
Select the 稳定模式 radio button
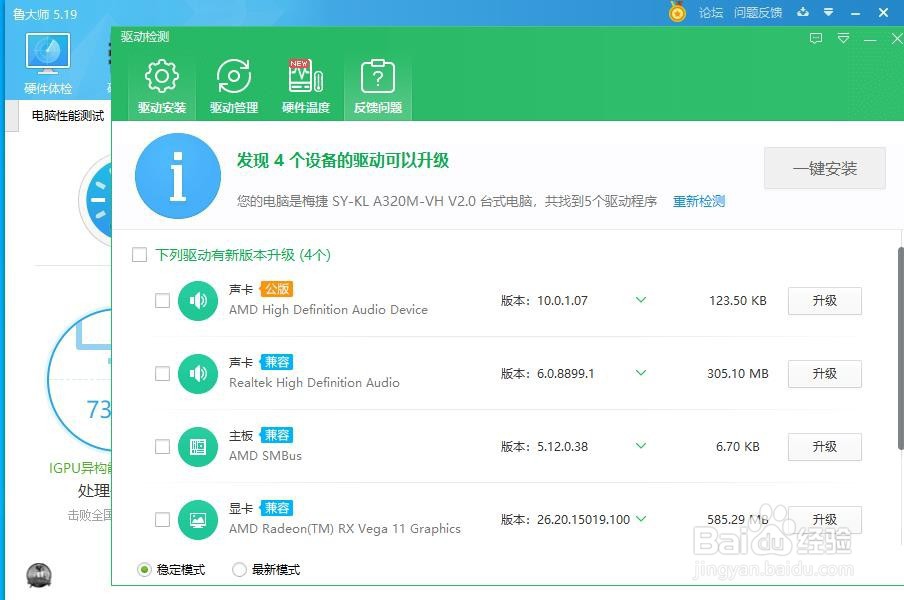(x=144, y=569)
